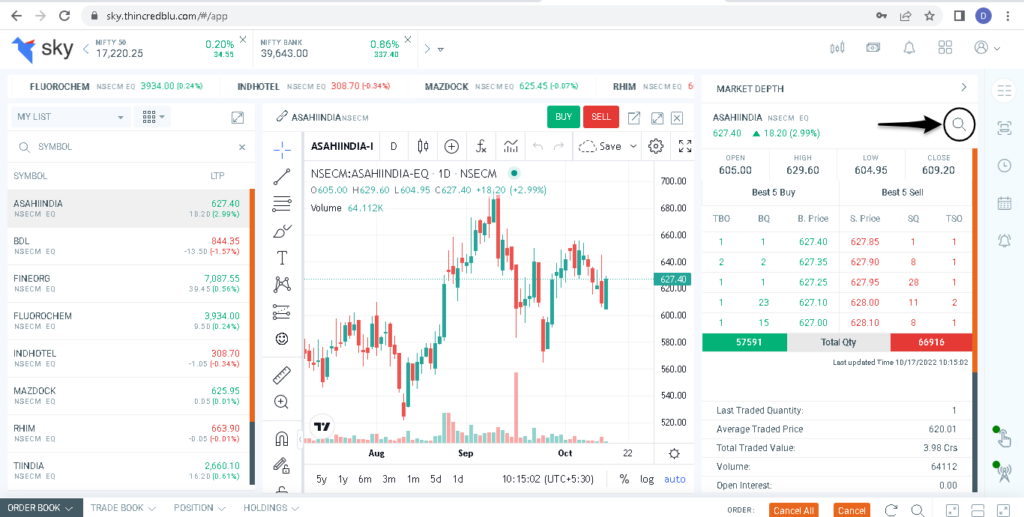
Task: Switch to Best 5 Buy tab
Action: (773, 193)
